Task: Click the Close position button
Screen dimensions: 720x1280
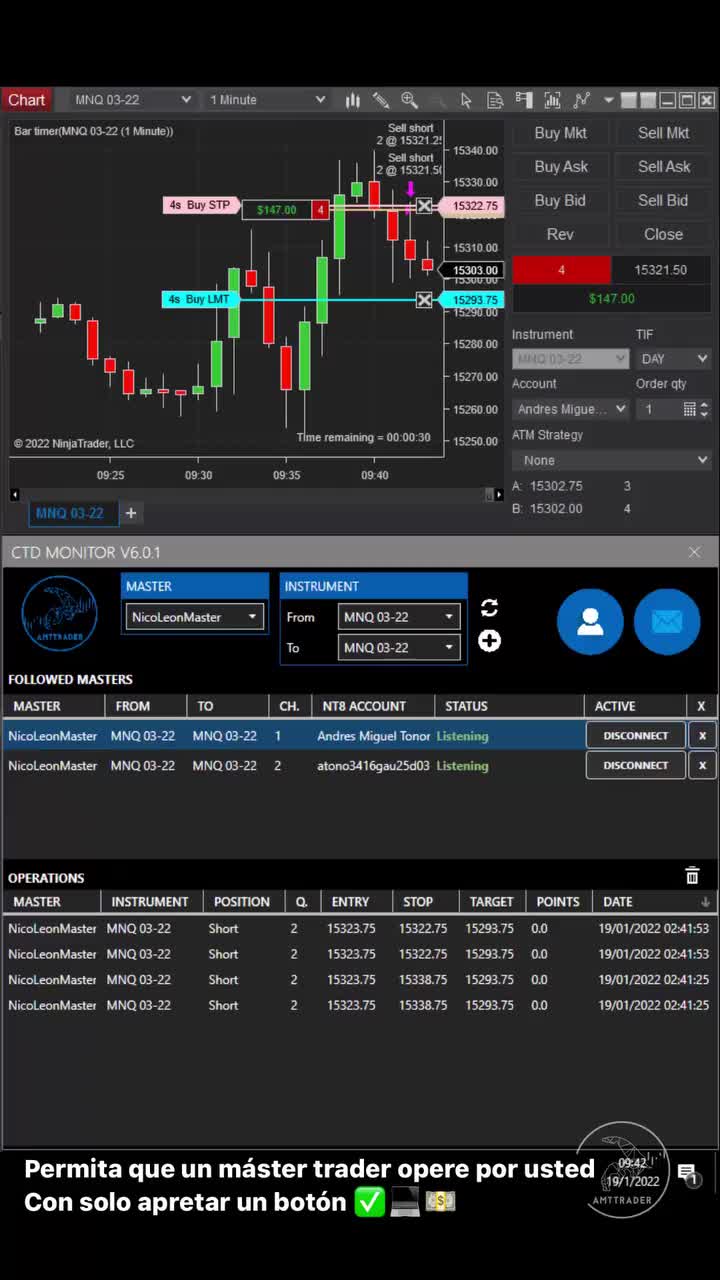Action: pyautogui.click(x=663, y=234)
